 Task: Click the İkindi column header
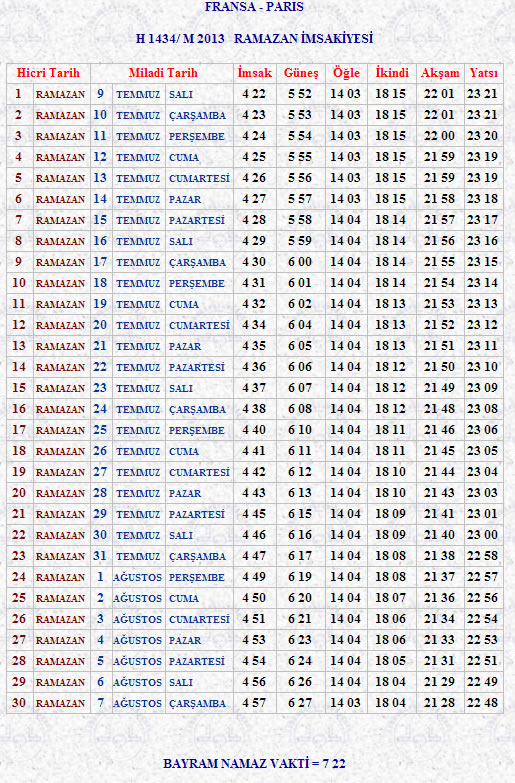(x=392, y=73)
